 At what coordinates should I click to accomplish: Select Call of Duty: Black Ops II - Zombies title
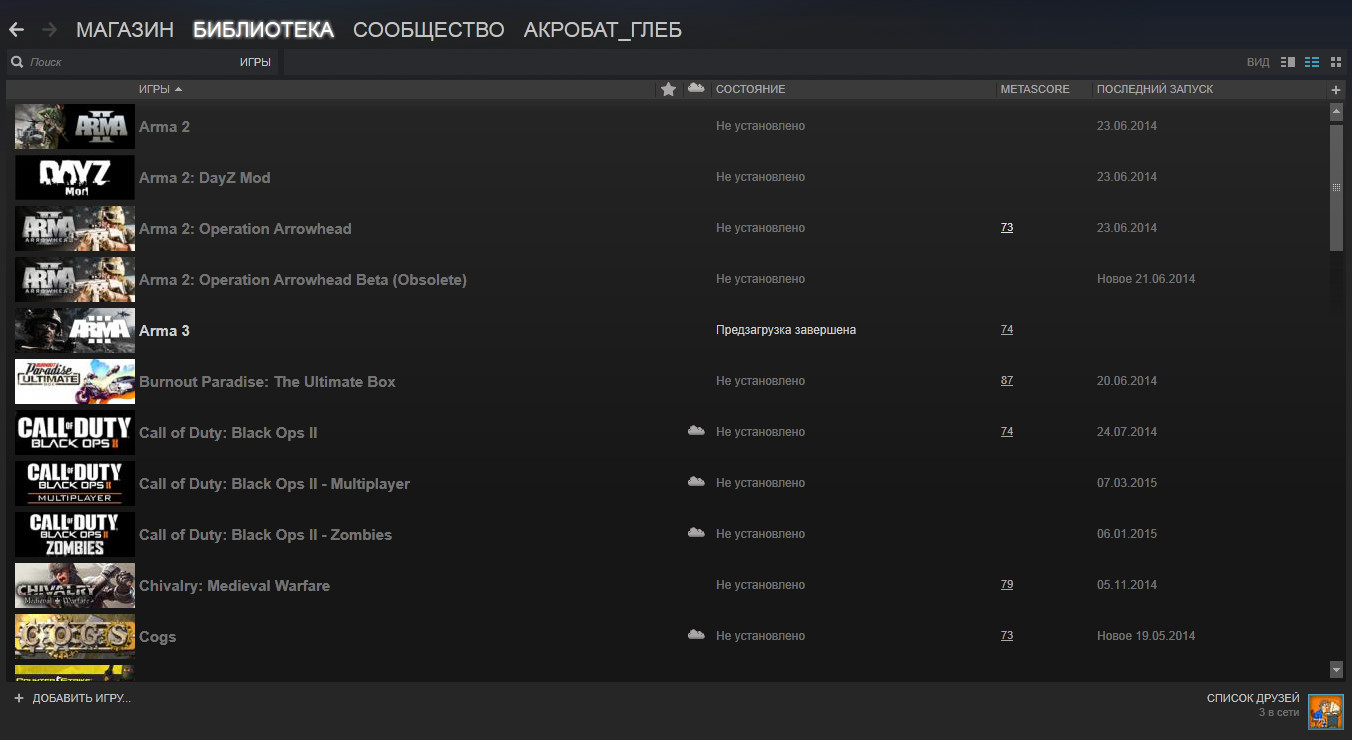pyautogui.click(x=265, y=535)
